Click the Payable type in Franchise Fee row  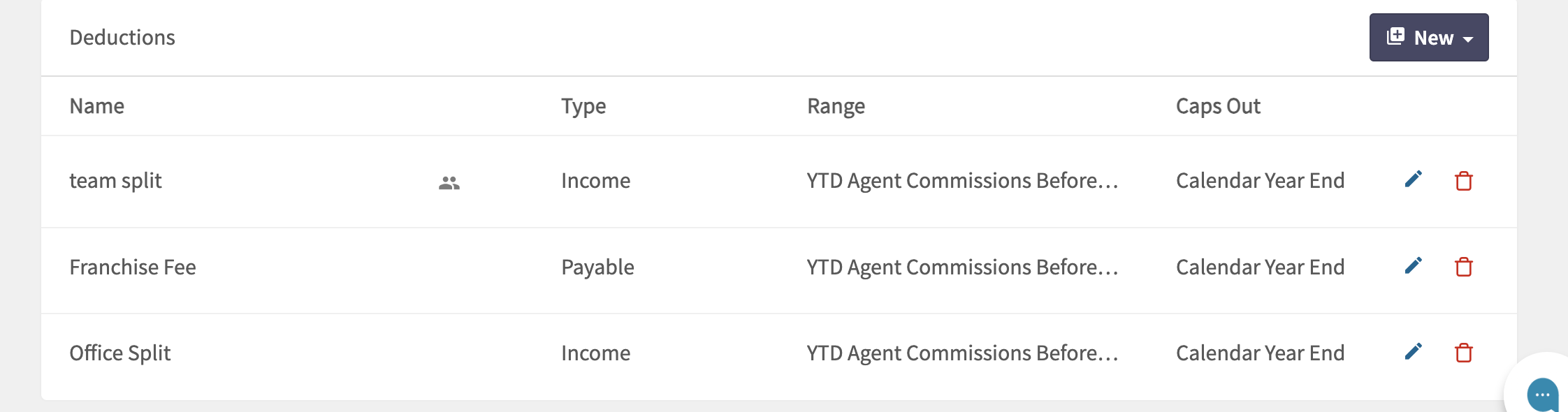pos(597,267)
